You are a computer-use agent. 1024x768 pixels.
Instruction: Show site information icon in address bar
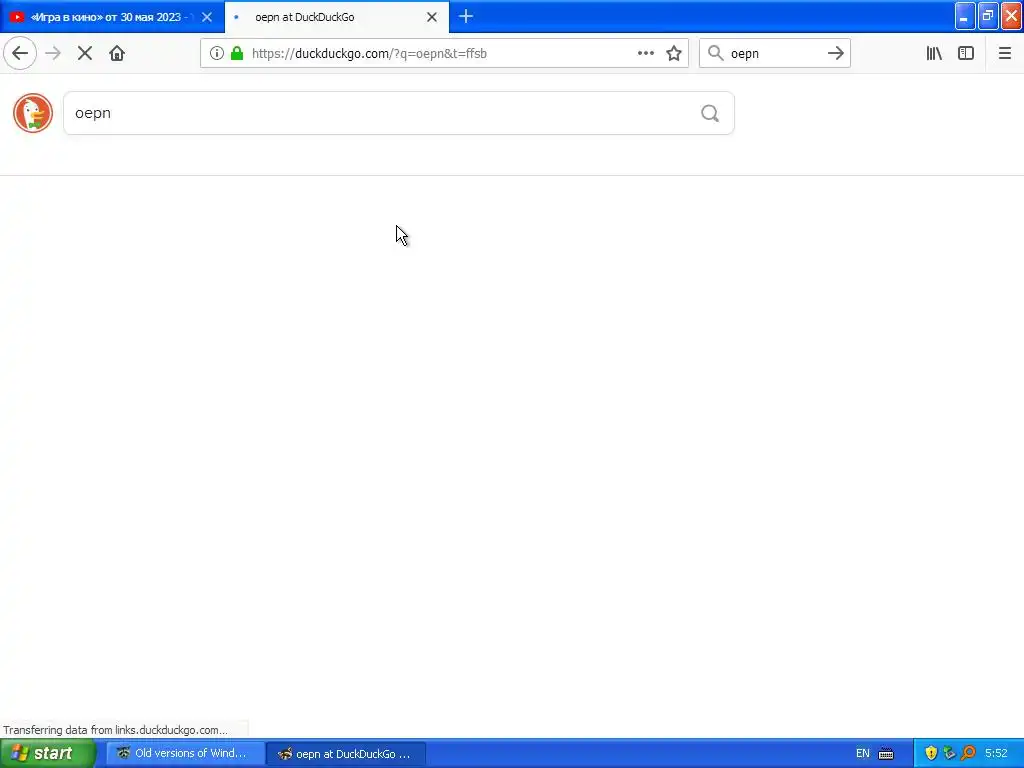coord(217,54)
